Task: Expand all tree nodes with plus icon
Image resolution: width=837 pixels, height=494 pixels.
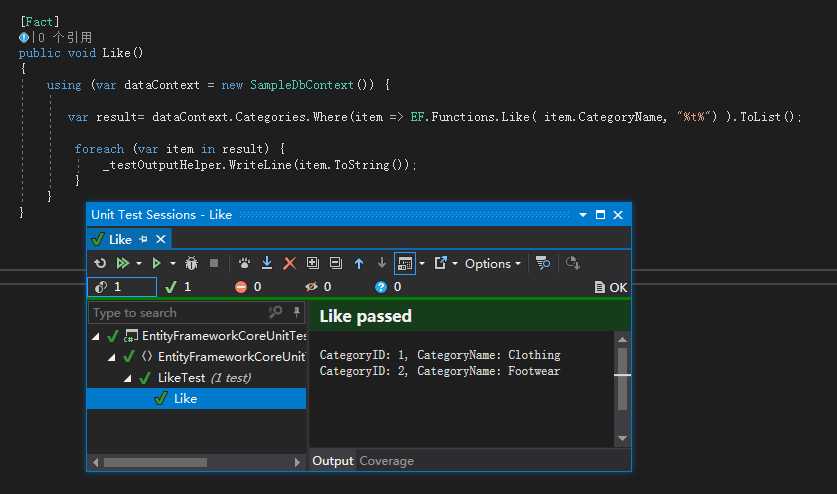Action: [312, 263]
